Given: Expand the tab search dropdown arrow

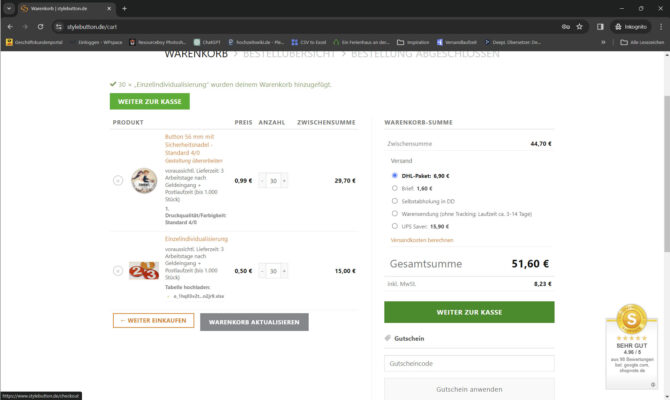Looking at the screenshot, I should [9, 8].
